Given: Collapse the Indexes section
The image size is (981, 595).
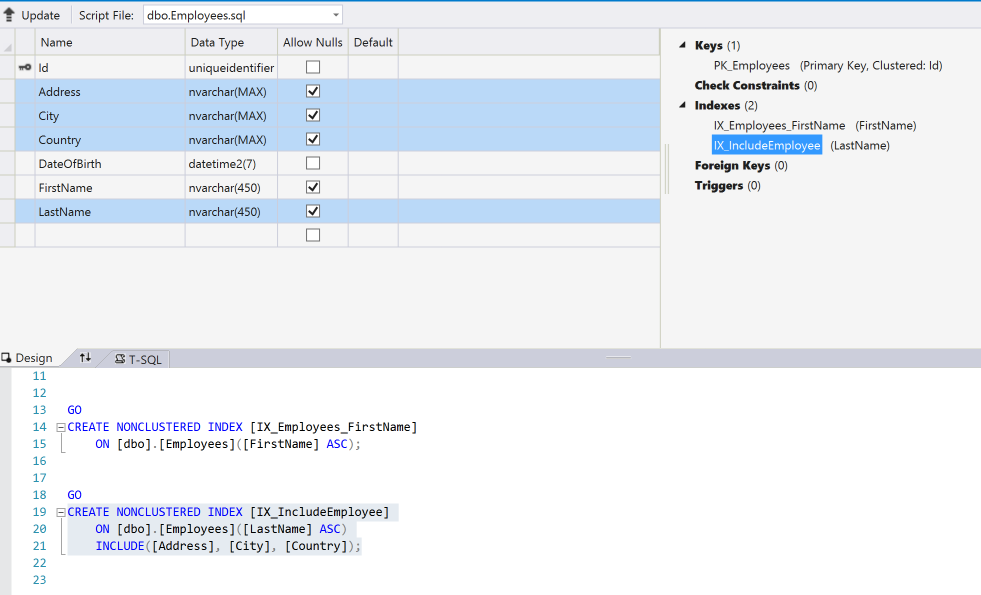Looking at the screenshot, I should tap(683, 106).
